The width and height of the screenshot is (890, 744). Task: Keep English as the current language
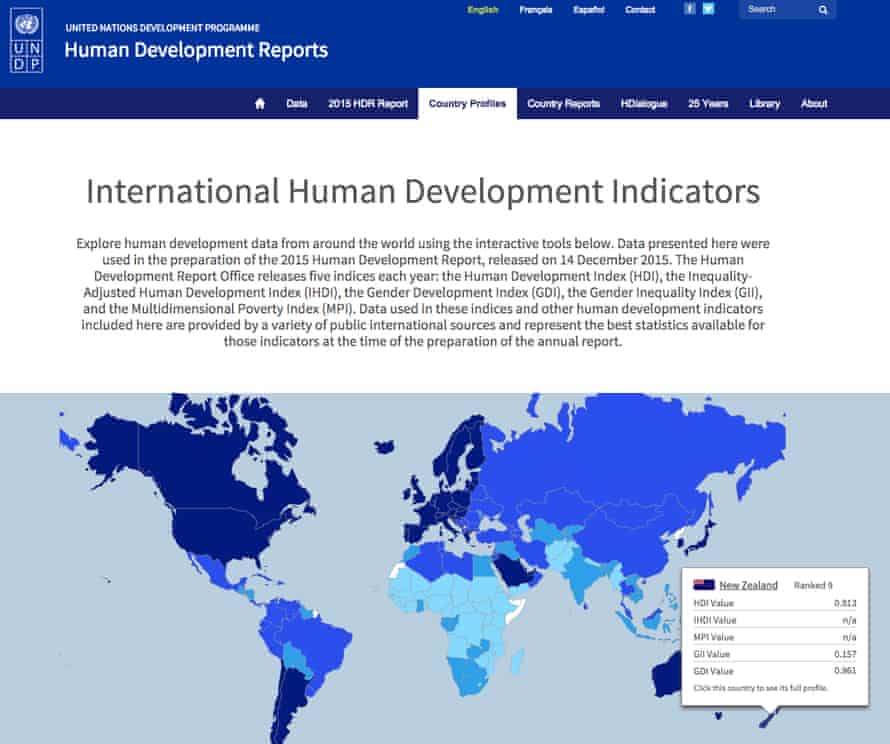click(x=482, y=9)
